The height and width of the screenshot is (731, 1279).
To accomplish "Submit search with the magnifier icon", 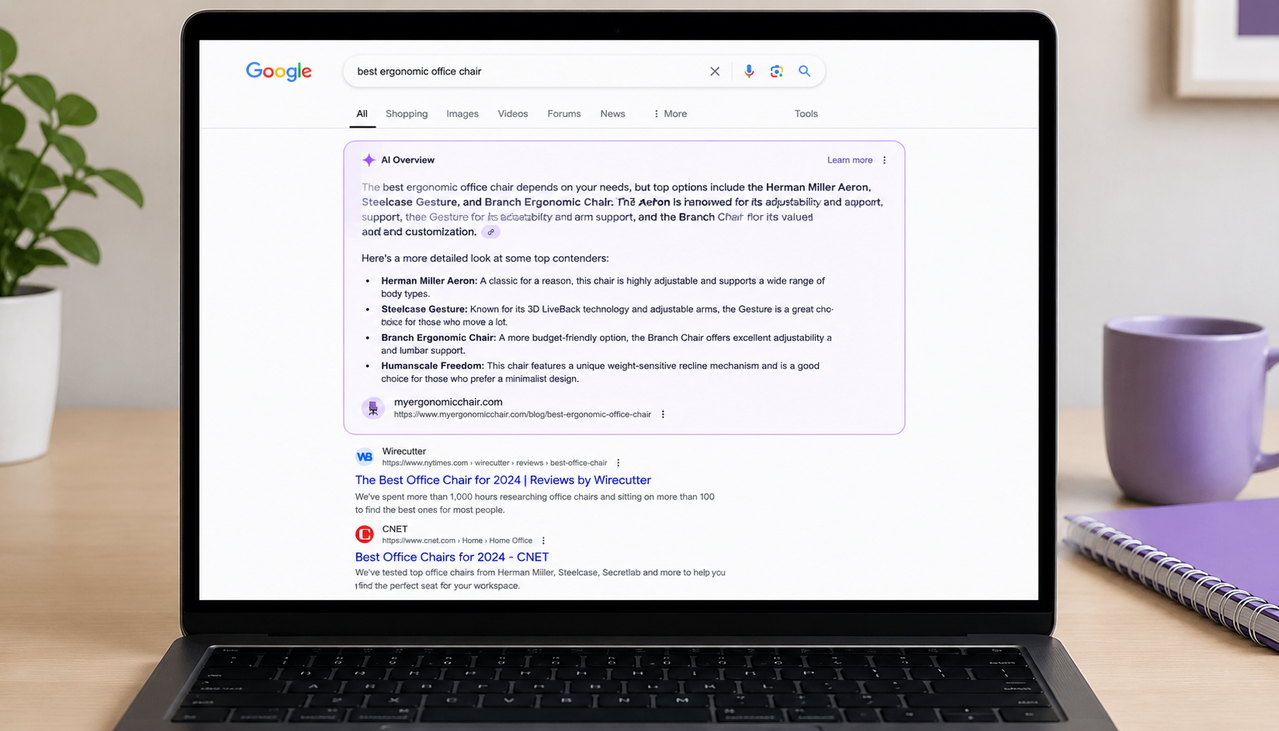I will pyautogui.click(x=804, y=71).
